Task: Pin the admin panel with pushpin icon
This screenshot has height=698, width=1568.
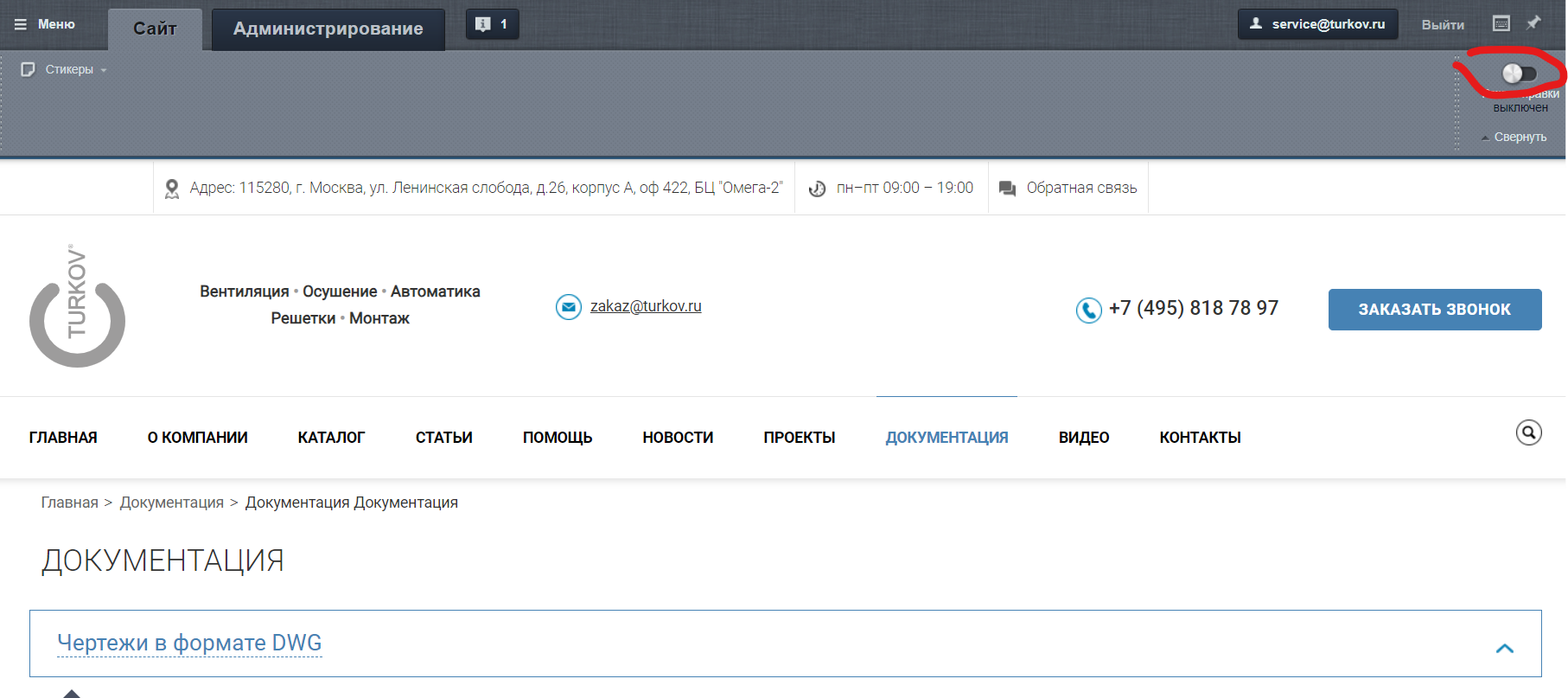Action: coord(1533,23)
